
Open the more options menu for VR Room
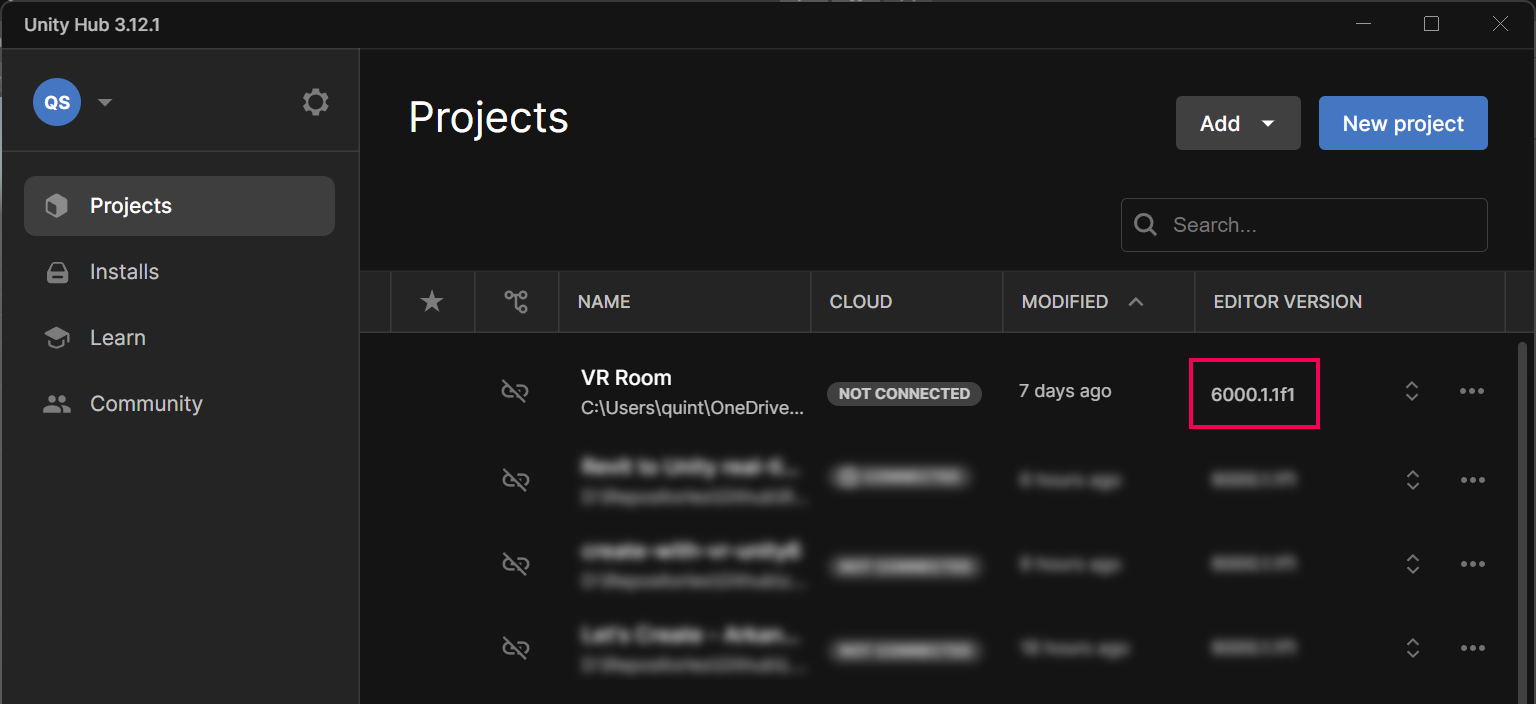(1472, 391)
